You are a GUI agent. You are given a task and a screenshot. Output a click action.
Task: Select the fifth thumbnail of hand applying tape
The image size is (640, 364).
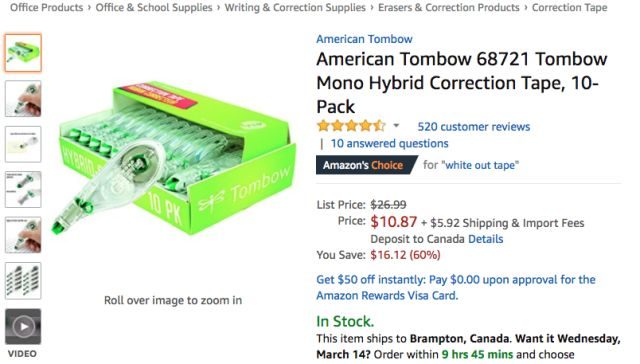[x=23, y=235]
